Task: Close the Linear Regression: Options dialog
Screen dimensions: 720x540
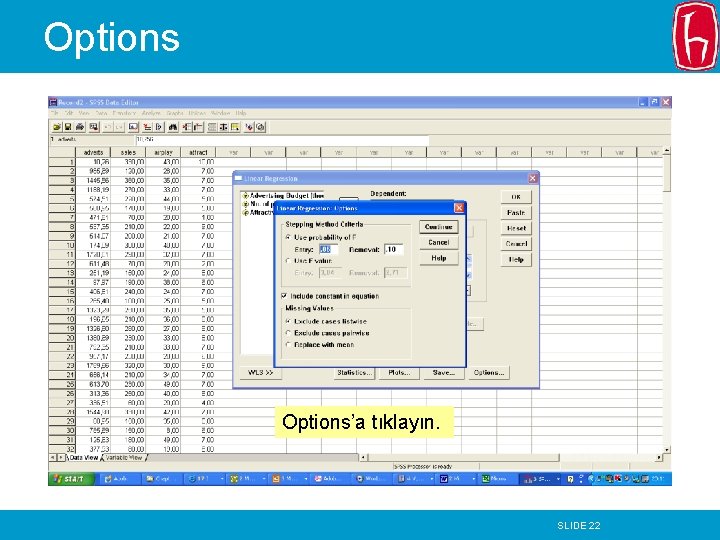Action: pyautogui.click(x=459, y=208)
